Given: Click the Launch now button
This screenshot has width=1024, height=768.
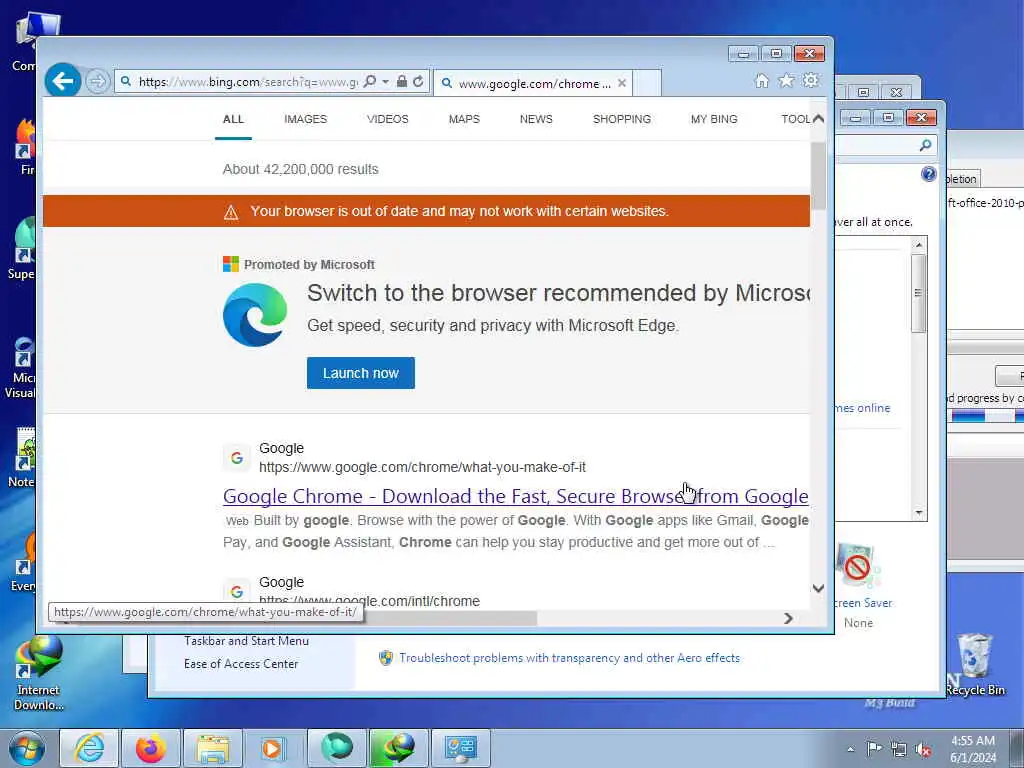Looking at the screenshot, I should (x=360, y=373).
